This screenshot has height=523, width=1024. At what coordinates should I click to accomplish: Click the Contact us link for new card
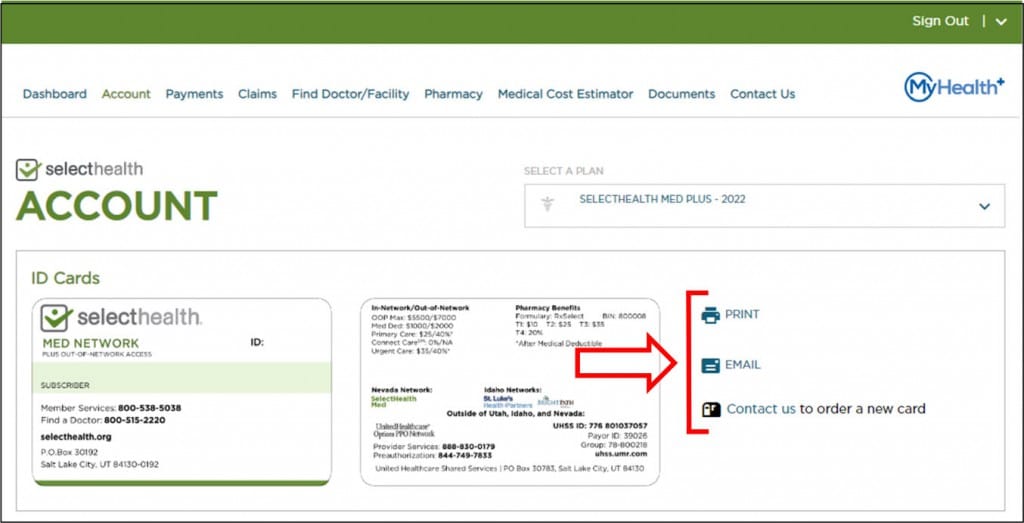(x=761, y=409)
